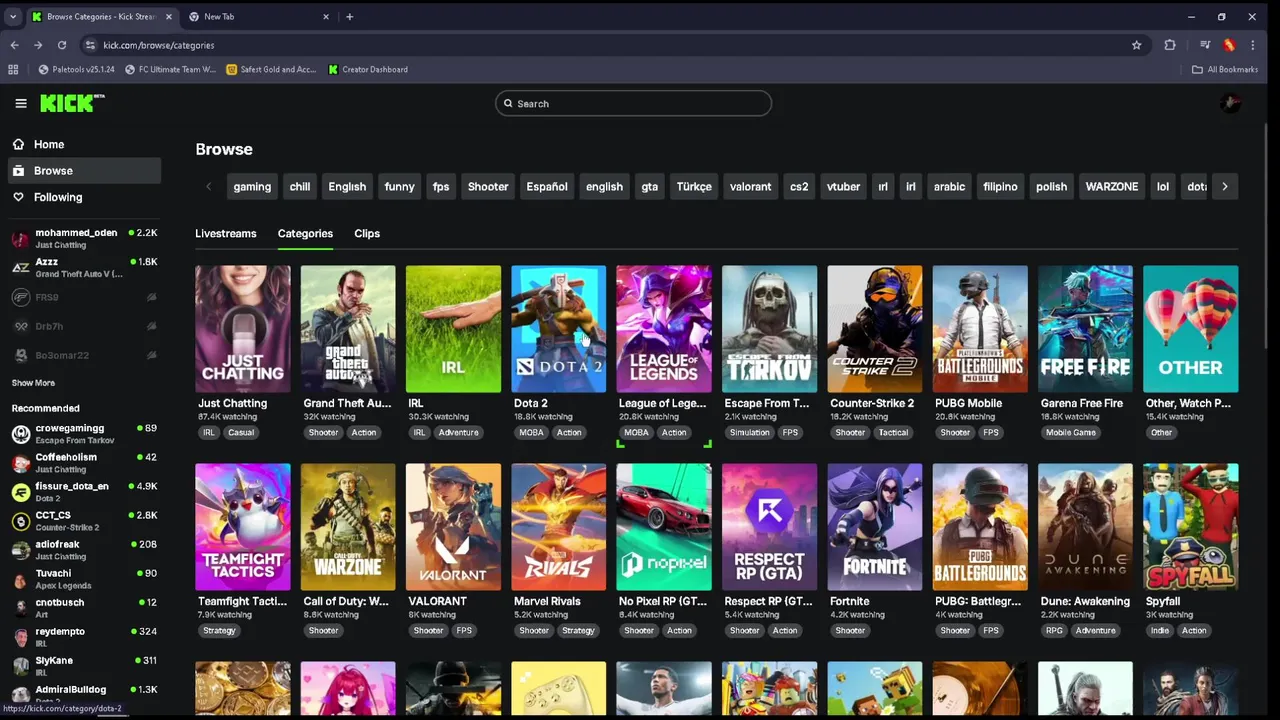Click the address bar URL

(x=158, y=45)
